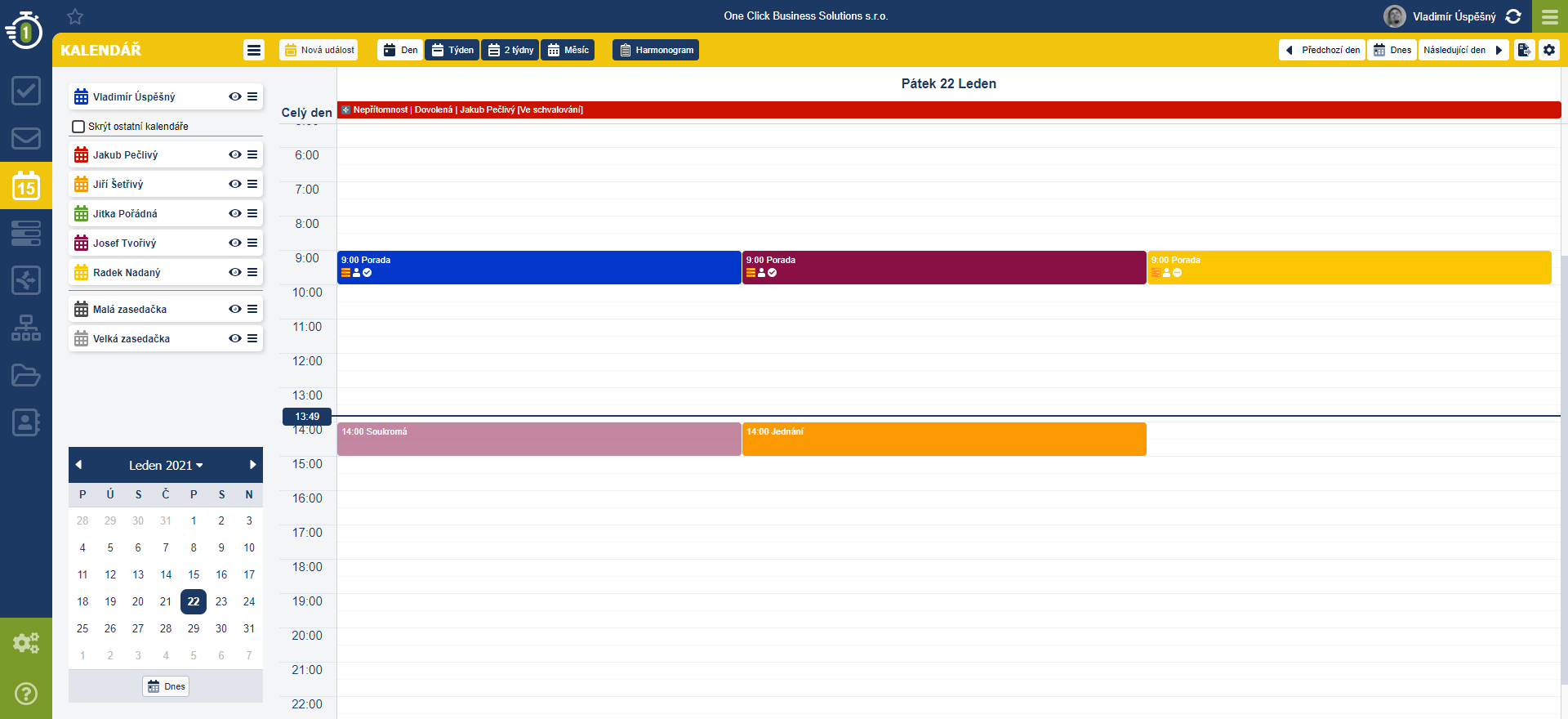Image resolution: width=1568 pixels, height=719 pixels.
Task: Open yellow 9:00 Porada event
Action: pos(1349,267)
